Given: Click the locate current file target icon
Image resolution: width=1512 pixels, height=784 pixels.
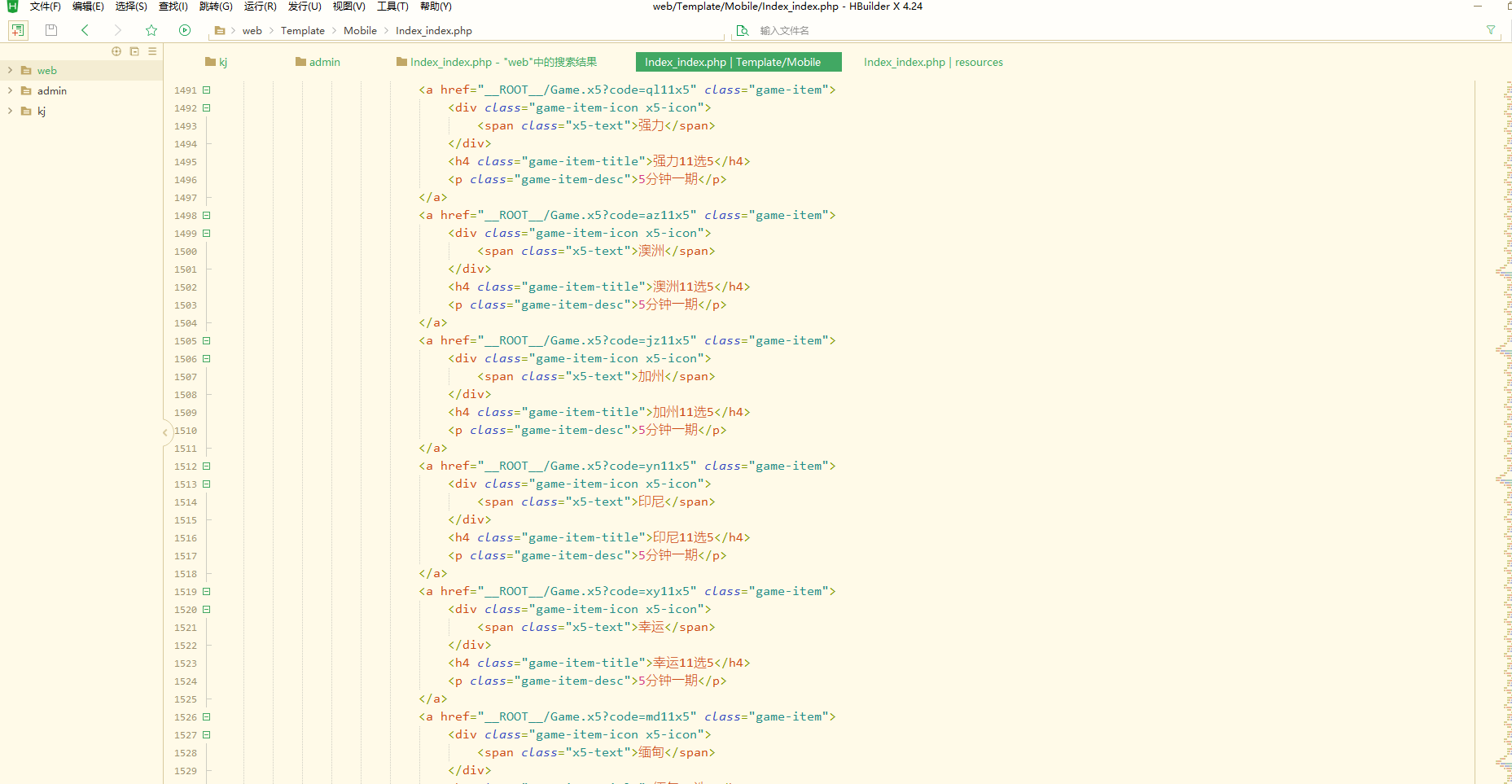Looking at the screenshot, I should pos(116,51).
